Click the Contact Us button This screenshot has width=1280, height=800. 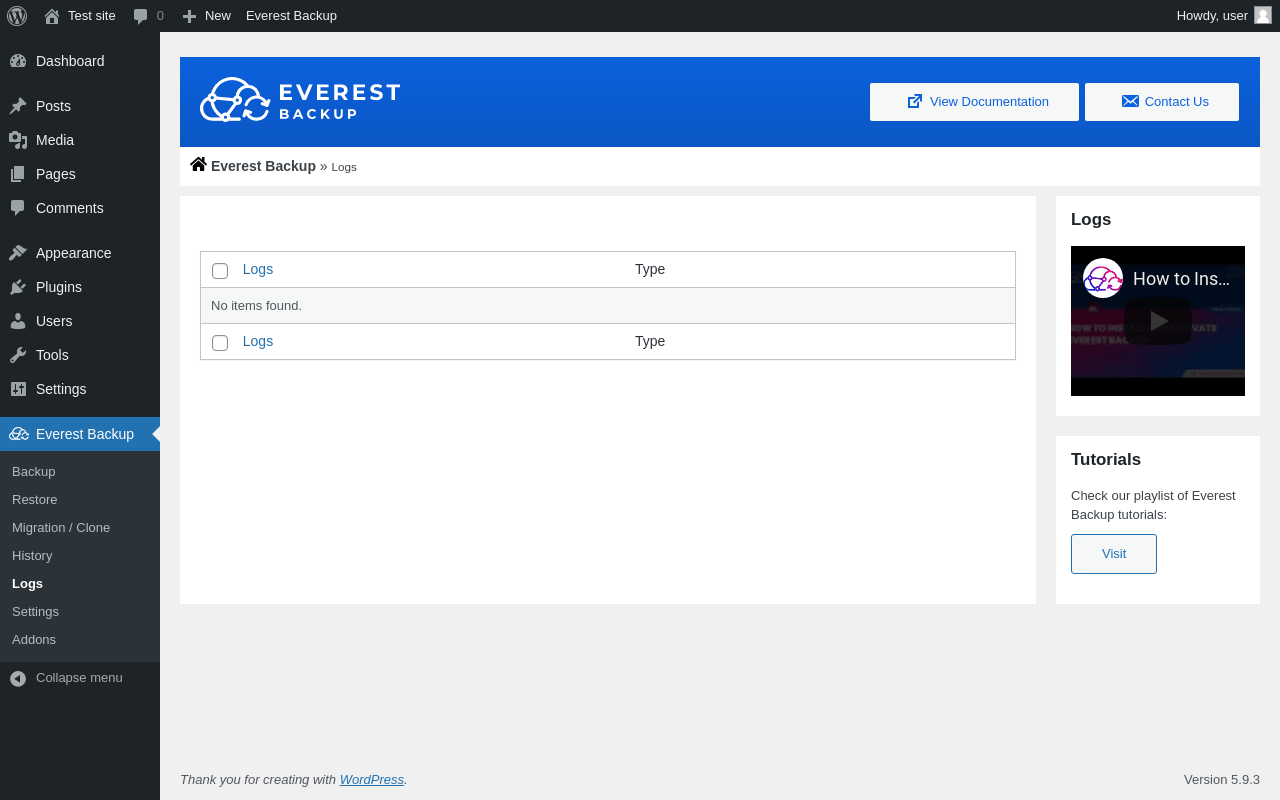[1162, 102]
